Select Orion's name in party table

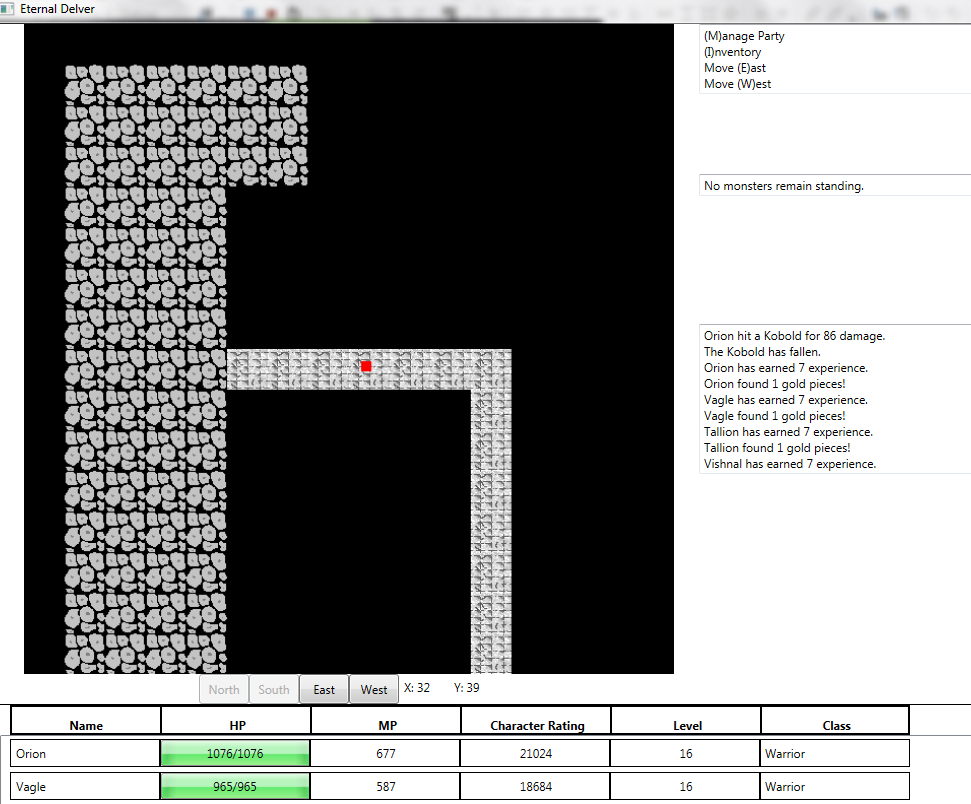coord(32,754)
